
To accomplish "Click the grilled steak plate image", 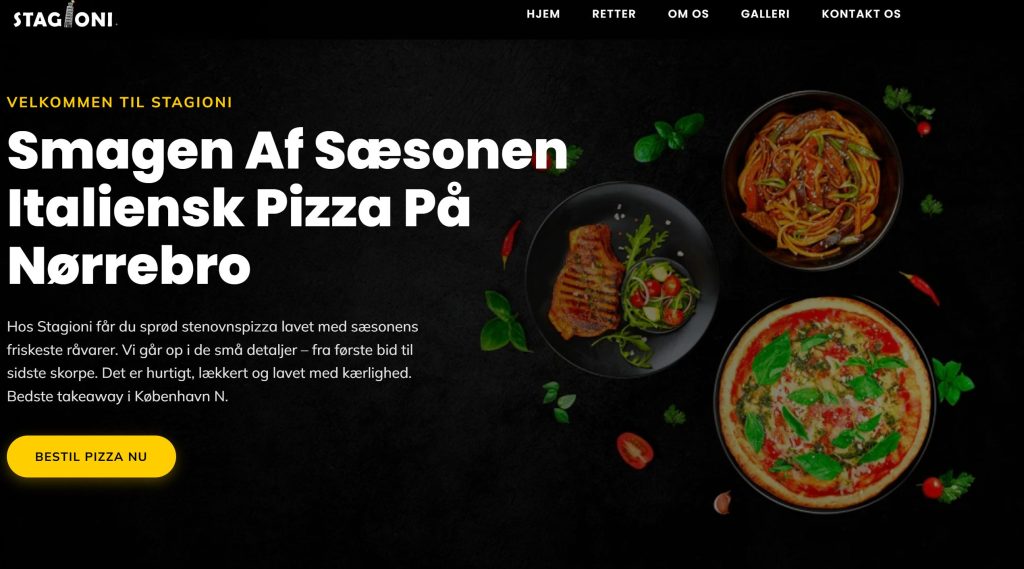I will (621, 280).
